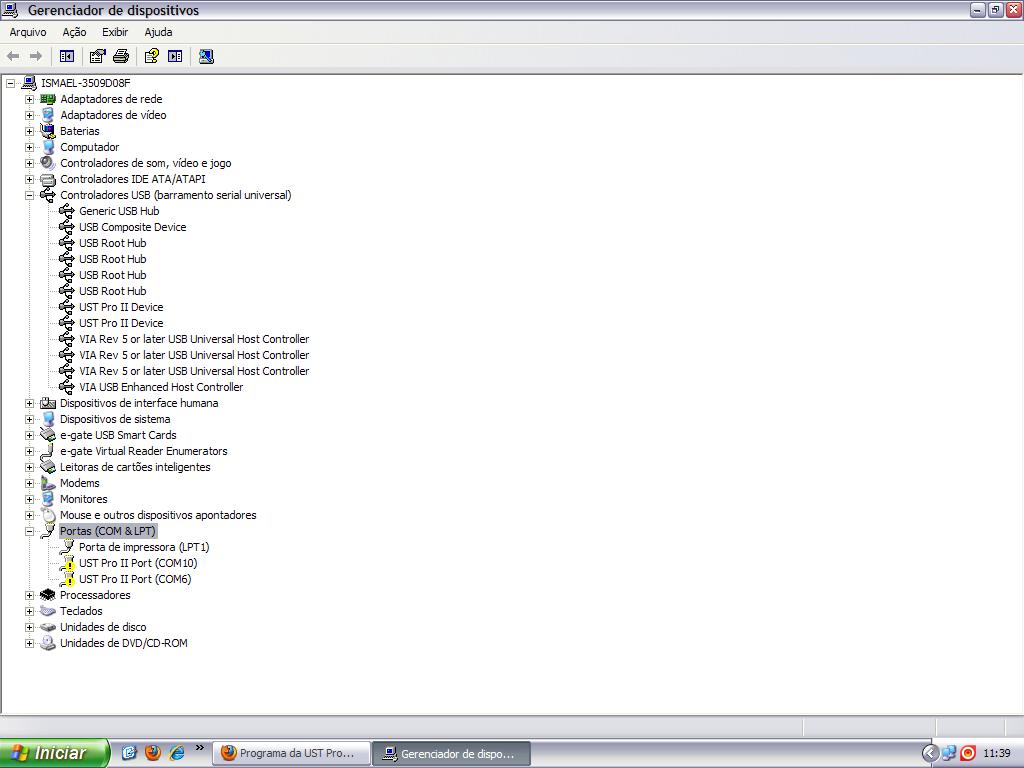The image size is (1024, 768).
Task: Select the Modems icon
Action: click(x=48, y=483)
